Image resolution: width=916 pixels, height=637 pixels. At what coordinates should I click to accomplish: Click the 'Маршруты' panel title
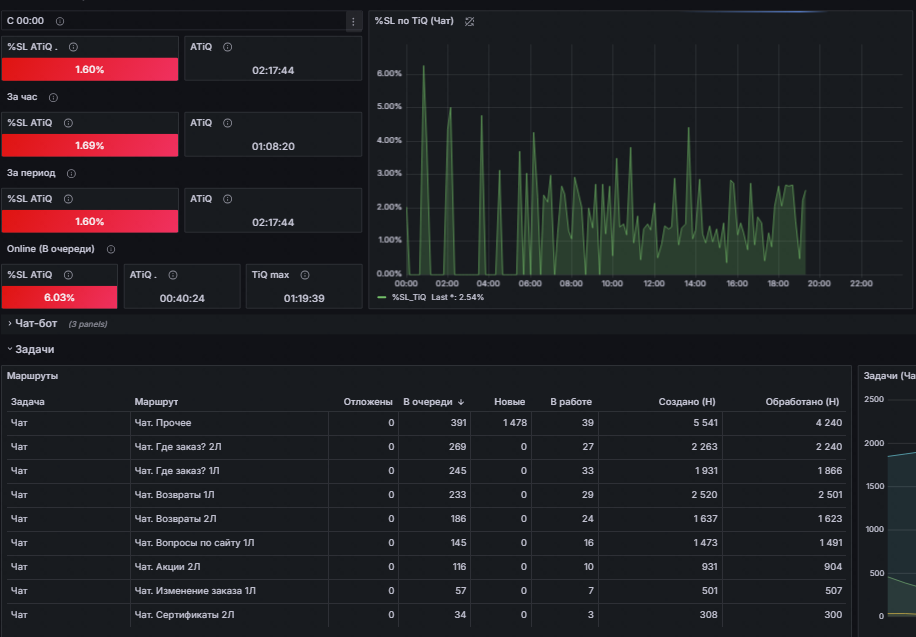click(32, 376)
